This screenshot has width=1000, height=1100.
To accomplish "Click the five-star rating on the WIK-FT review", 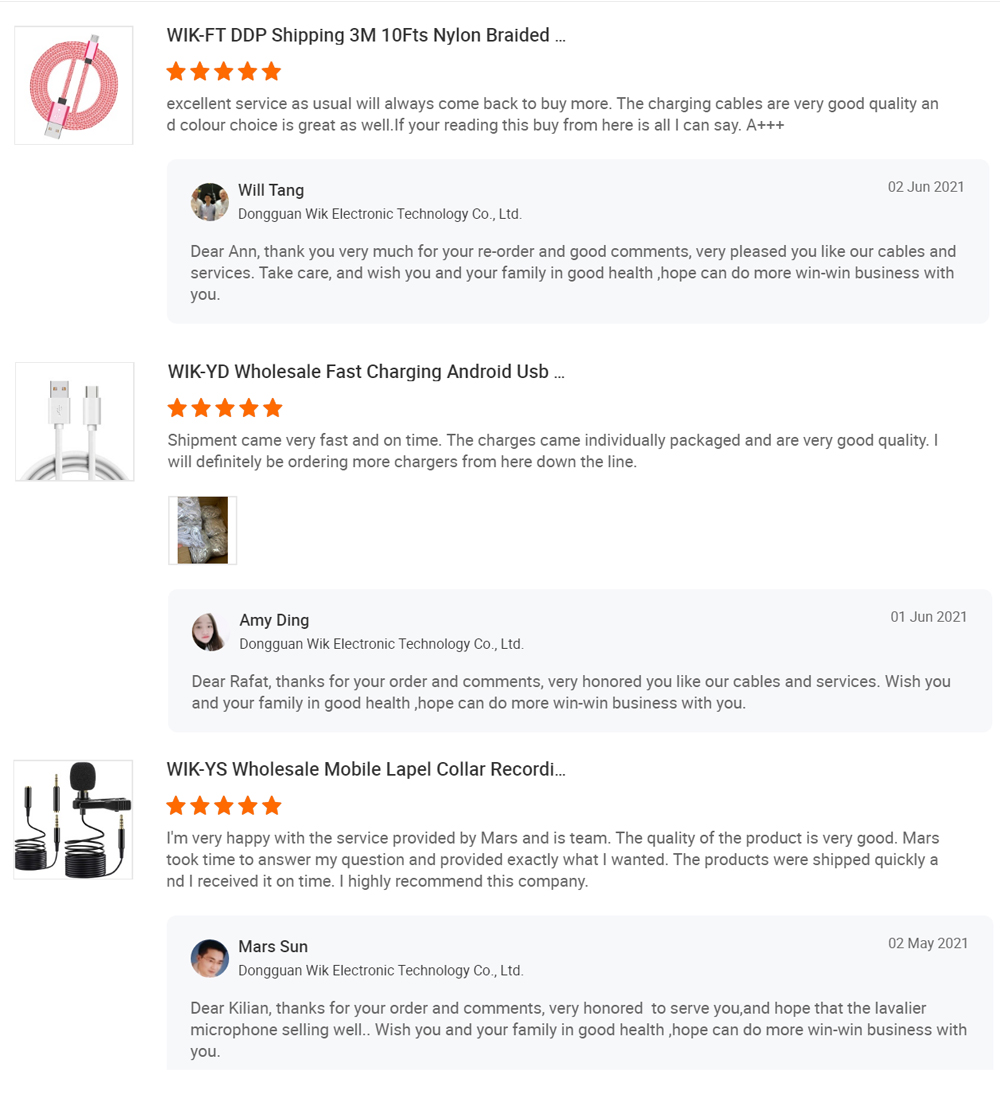I will tap(224, 72).
